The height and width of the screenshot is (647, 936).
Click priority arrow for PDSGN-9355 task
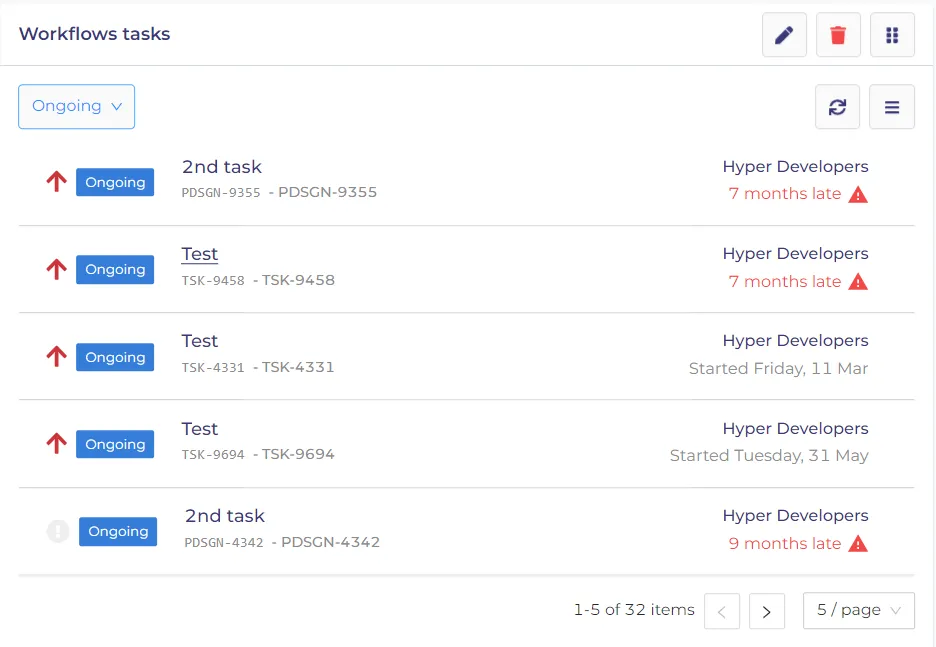57,181
